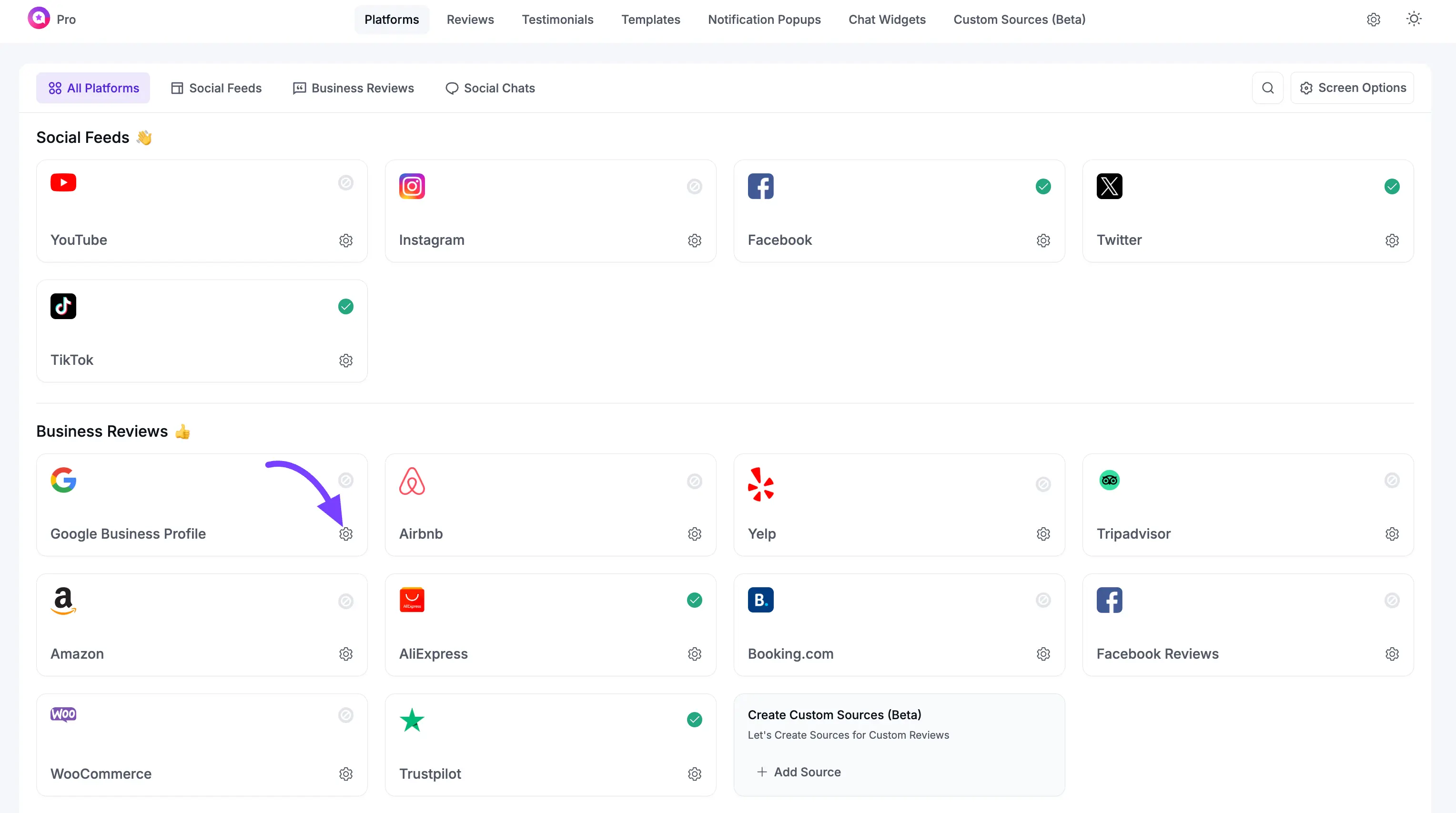The height and width of the screenshot is (813, 1456).
Task: Click the Tripadvisor platform logo
Action: coord(1109,480)
